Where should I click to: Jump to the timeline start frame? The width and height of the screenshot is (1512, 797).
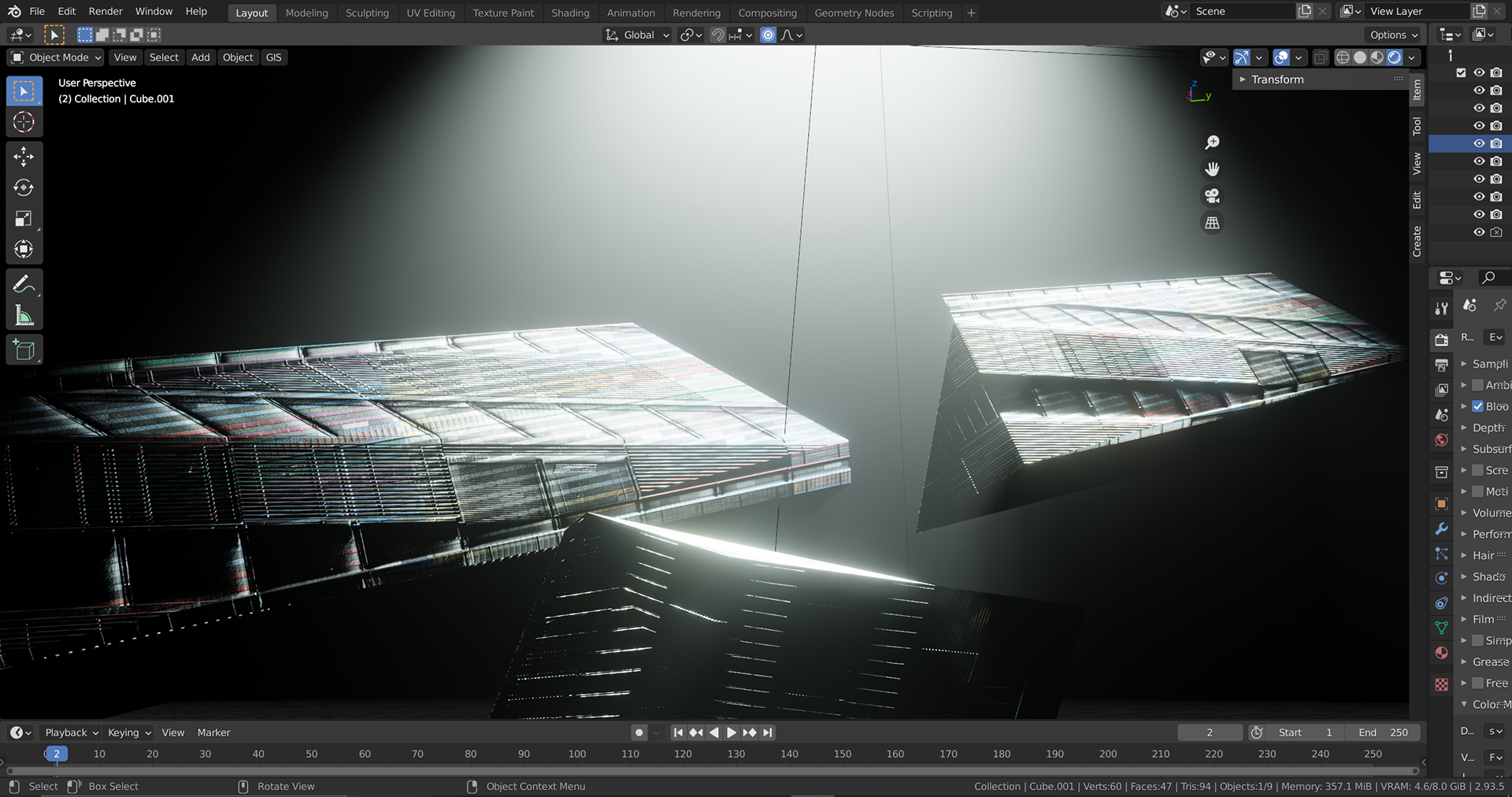pyautogui.click(x=678, y=732)
